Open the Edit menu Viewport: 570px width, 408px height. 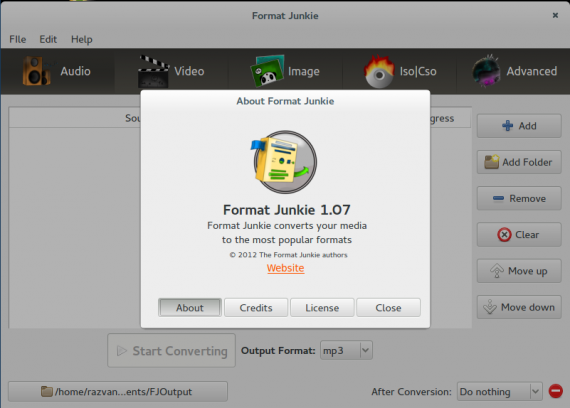pyautogui.click(x=48, y=39)
